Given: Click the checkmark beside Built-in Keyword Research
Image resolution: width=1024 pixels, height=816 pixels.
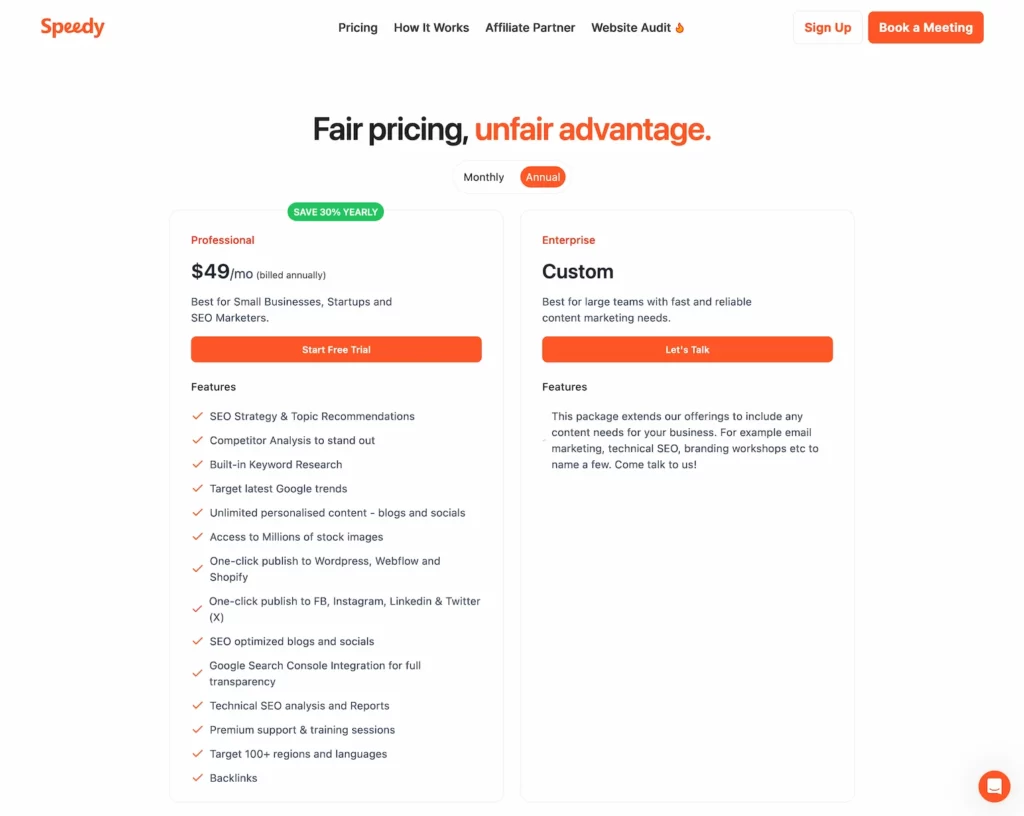Looking at the screenshot, I should 197,464.
